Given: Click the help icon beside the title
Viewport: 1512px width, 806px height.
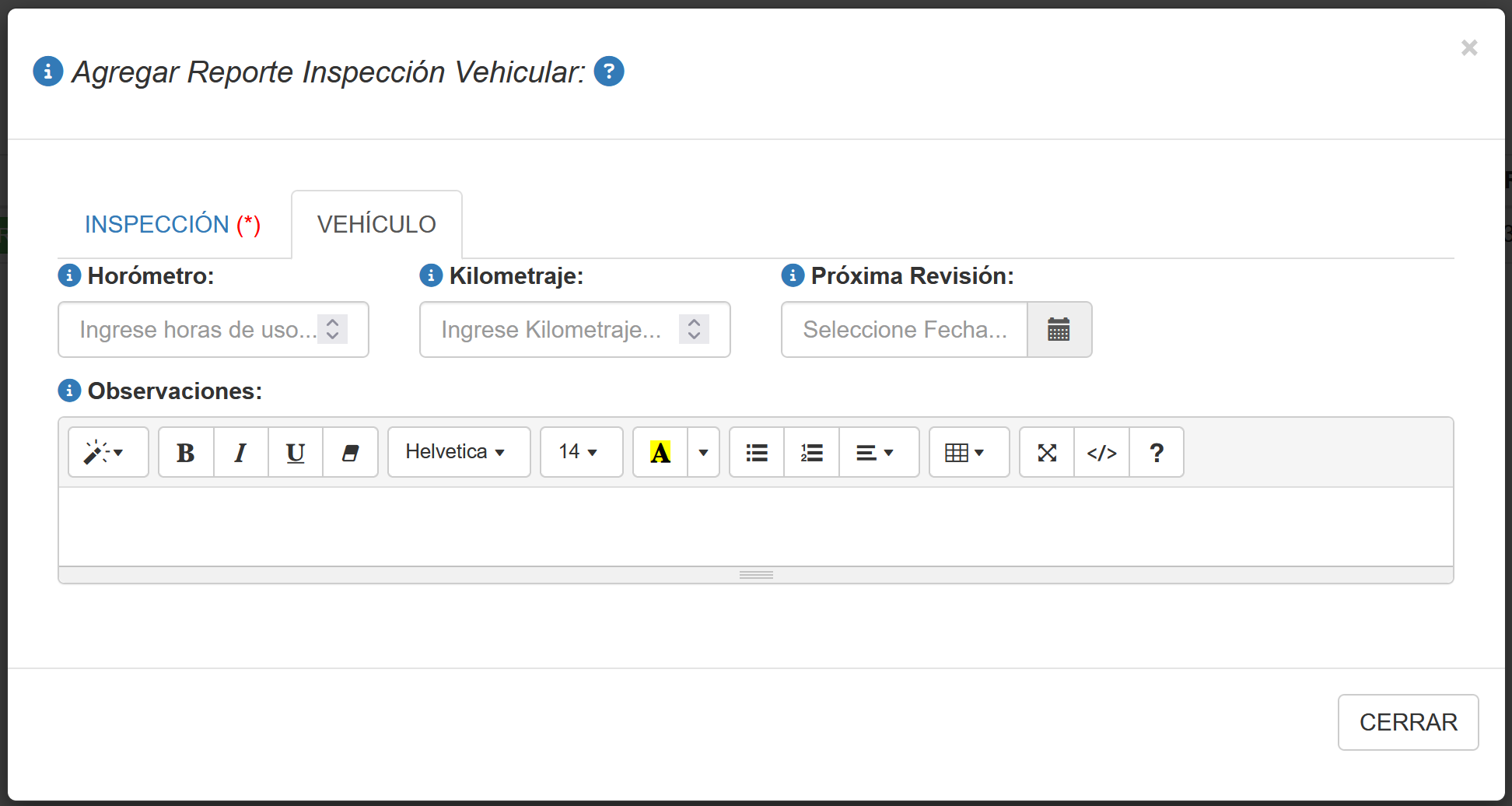Looking at the screenshot, I should coord(609,72).
